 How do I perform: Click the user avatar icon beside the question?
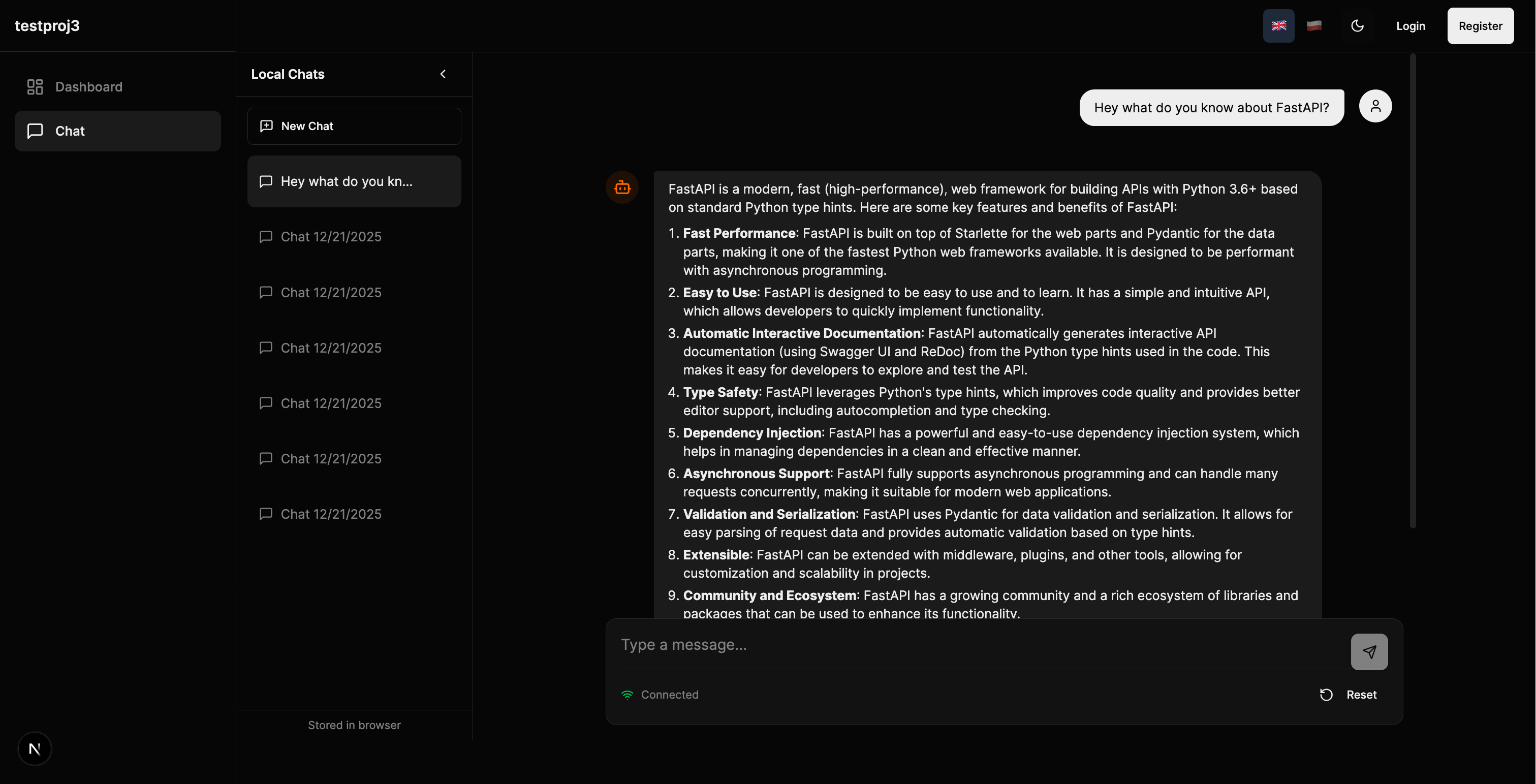[x=1375, y=106]
